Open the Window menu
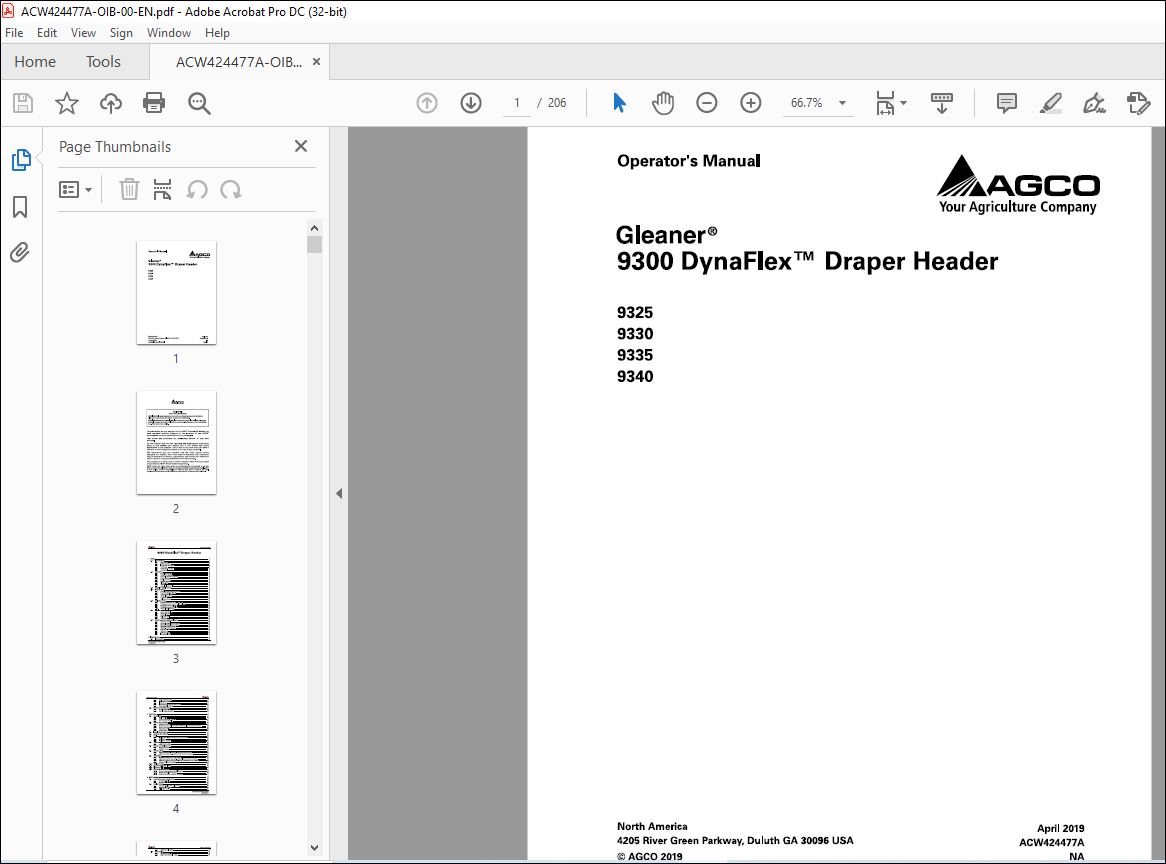The image size is (1166, 864). coord(169,33)
